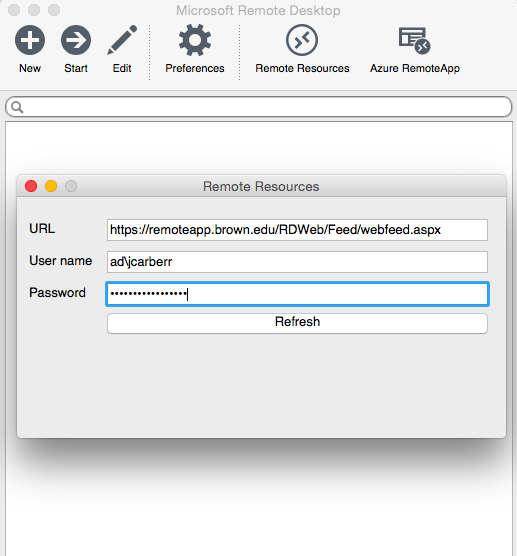Minimize the Remote Resources dialog with yellow button
Image resolution: width=517 pixels, height=556 pixels.
click(x=51, y=186)
